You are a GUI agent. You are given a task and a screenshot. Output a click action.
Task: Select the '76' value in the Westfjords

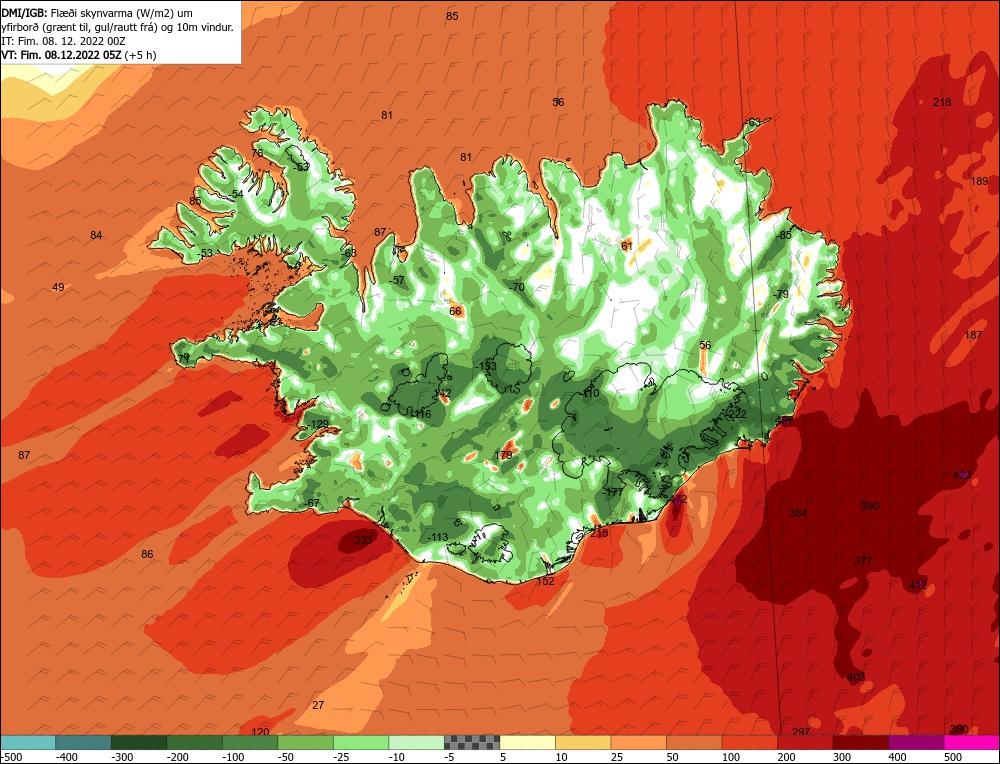point(257,153)
